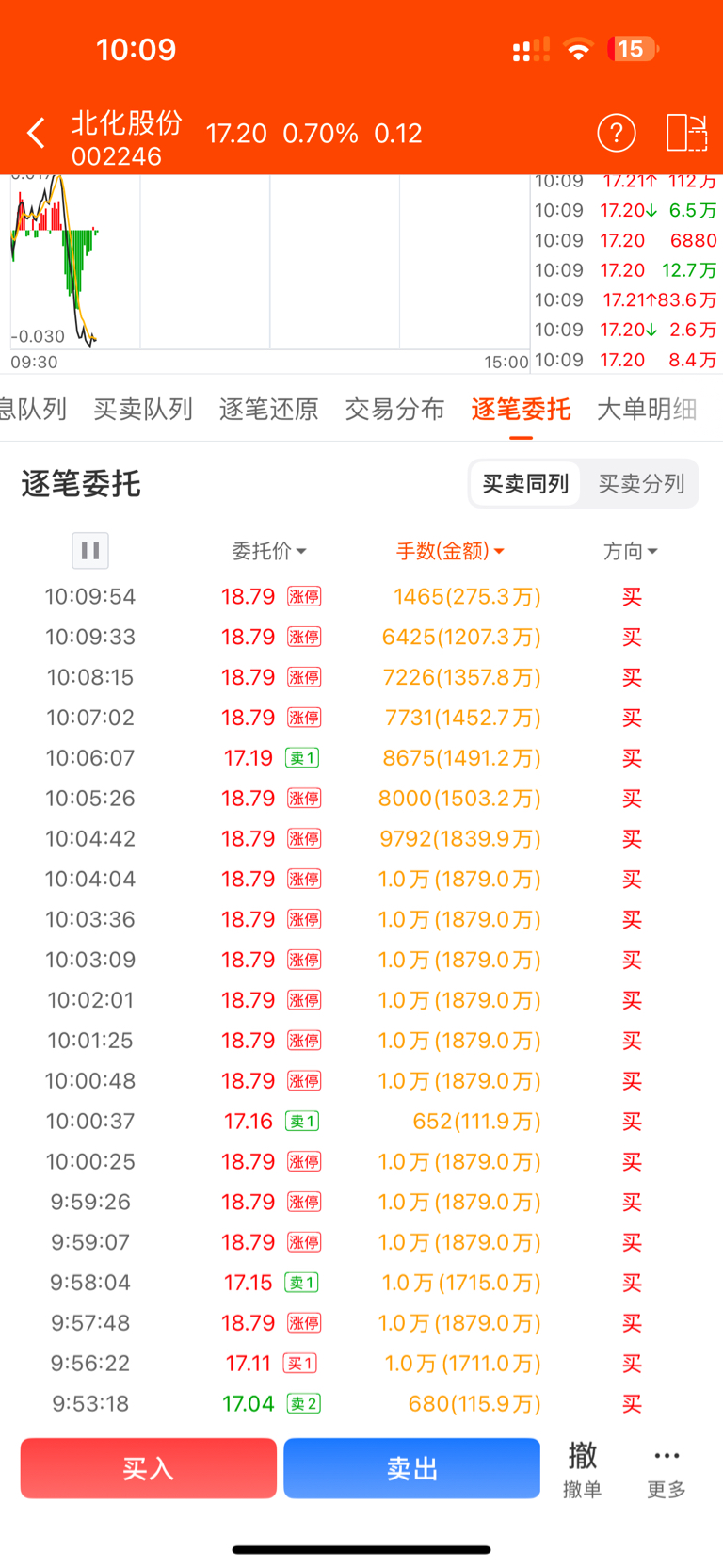This screenshot has width=723, height=1568.
Task: Pause the order feed updates
Action: (90, 551)
